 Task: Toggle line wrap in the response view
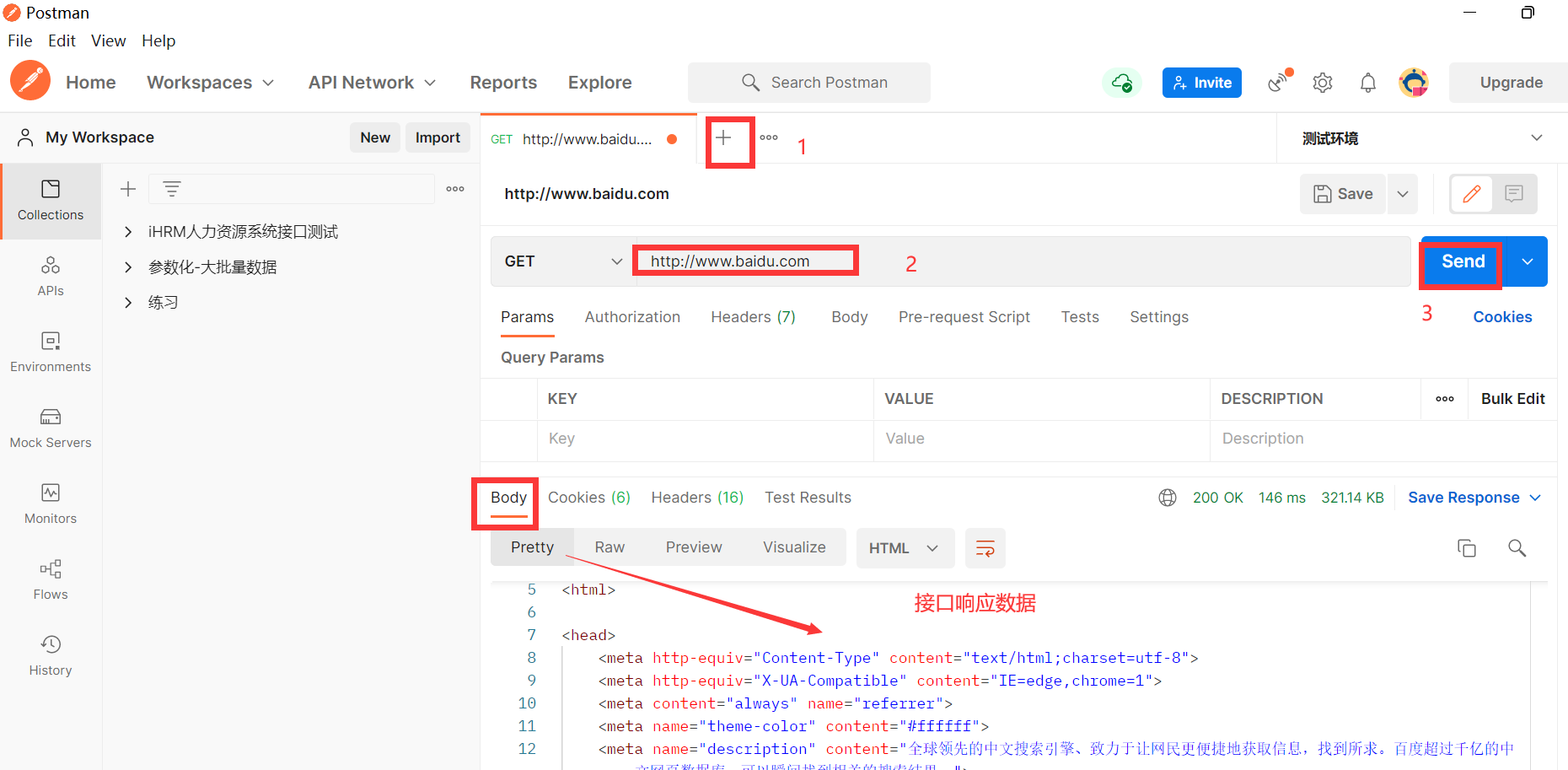coord(985,548)
